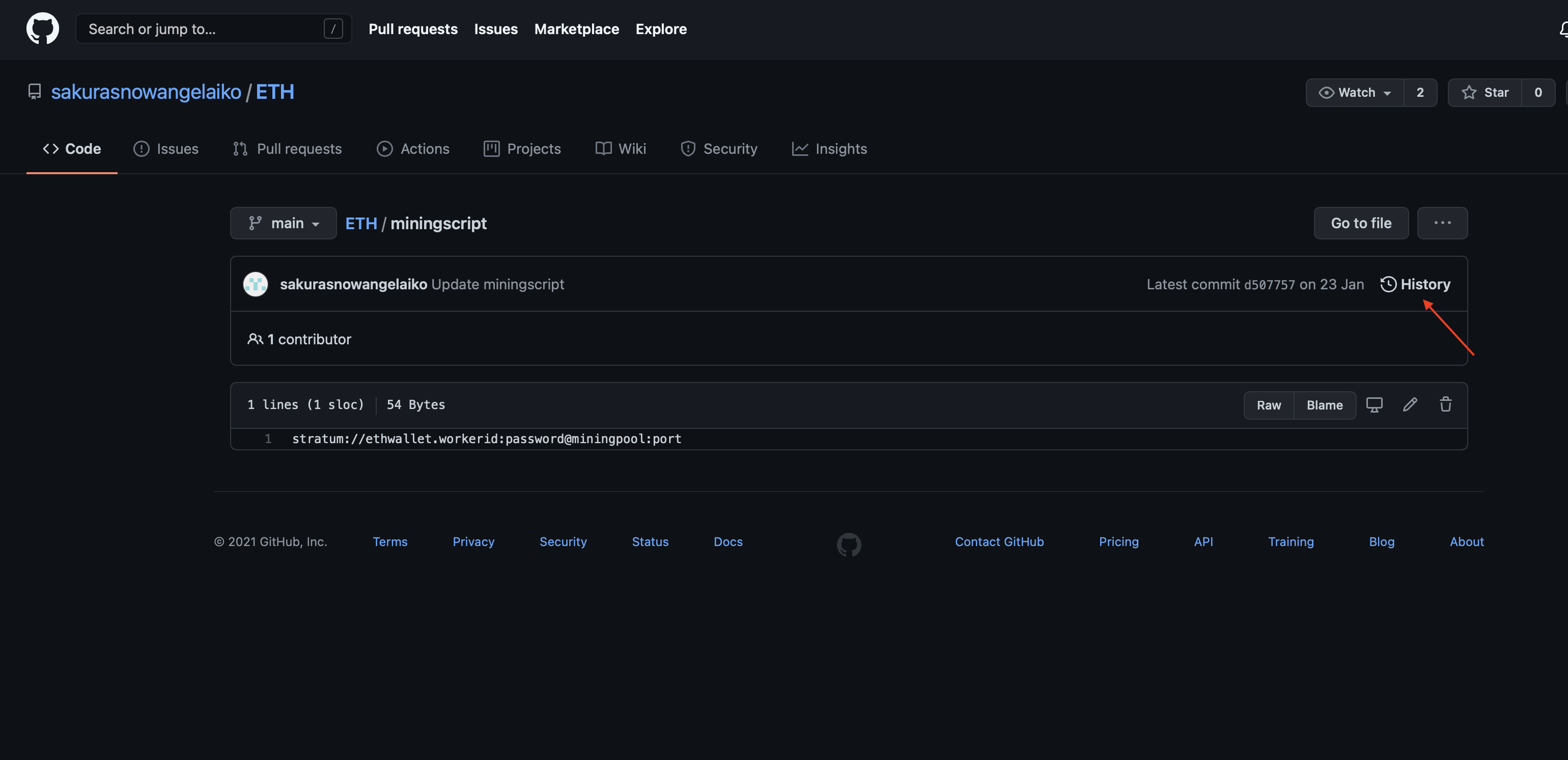The image size is (1568, 760).
Task: Go to Explore
Action: click(x=661, y=29)
